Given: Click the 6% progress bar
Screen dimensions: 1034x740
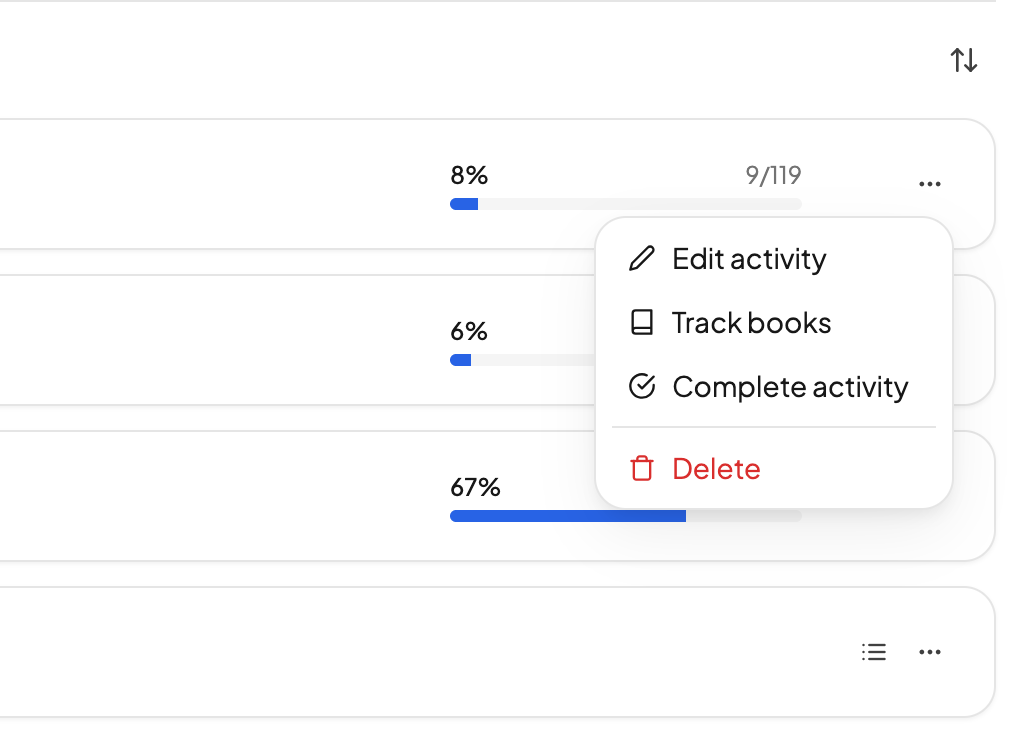Looking at the screenshot, I should 523,360.
